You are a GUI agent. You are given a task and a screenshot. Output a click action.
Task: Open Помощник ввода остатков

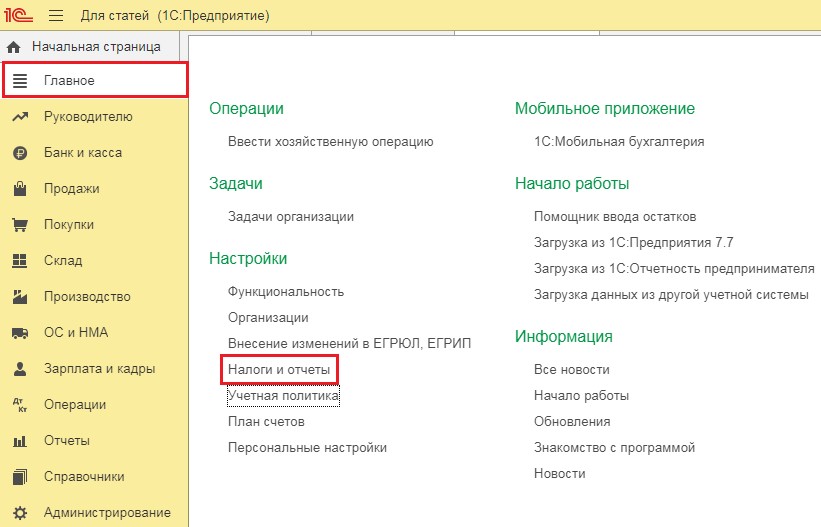pyautogui.click(x=614, y=216)
